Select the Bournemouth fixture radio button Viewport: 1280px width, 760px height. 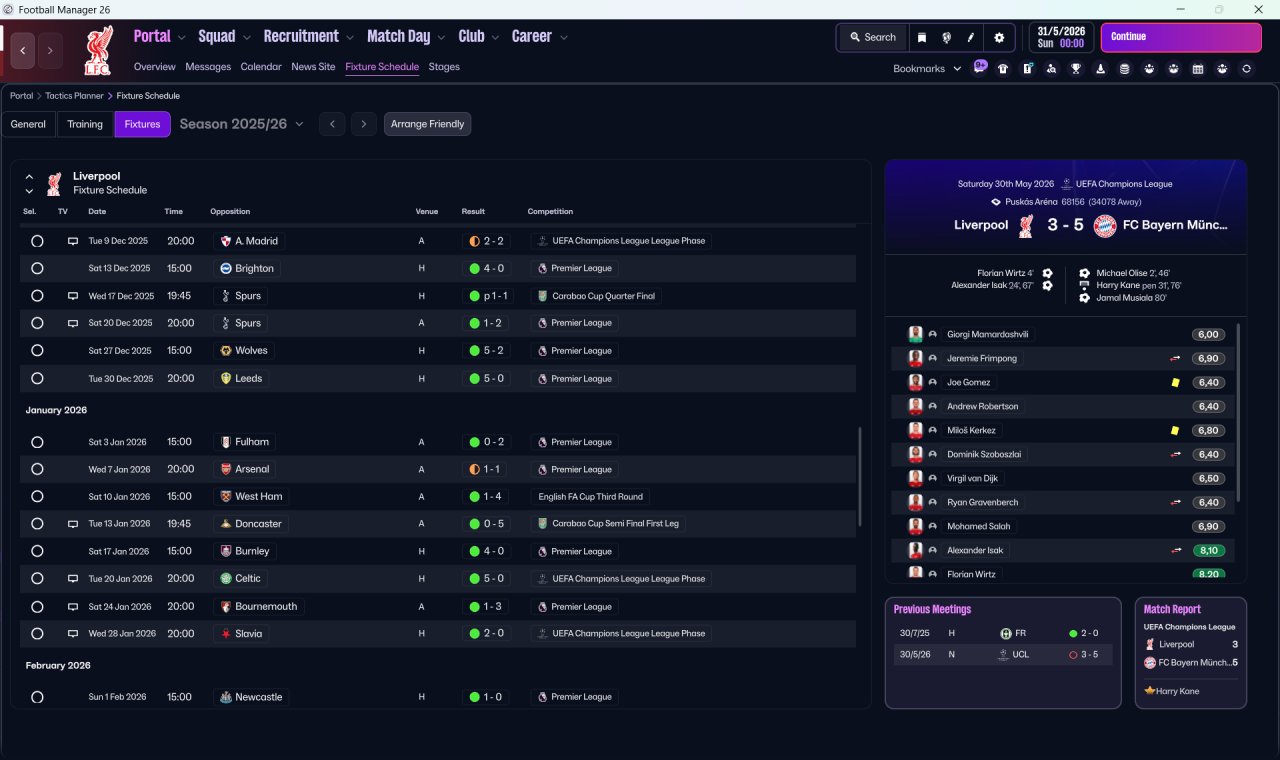(37, 607)
